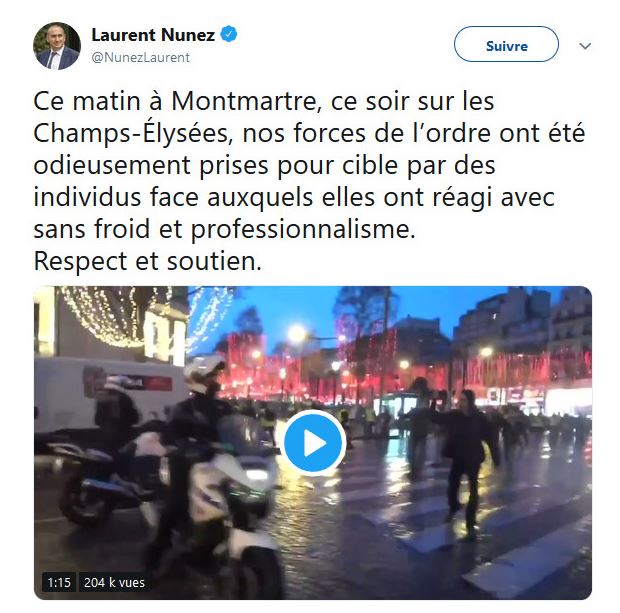Expand the tweet options chevron
Image resolution: width=620 pixels, height=613 pixels.
click(585, 46)
